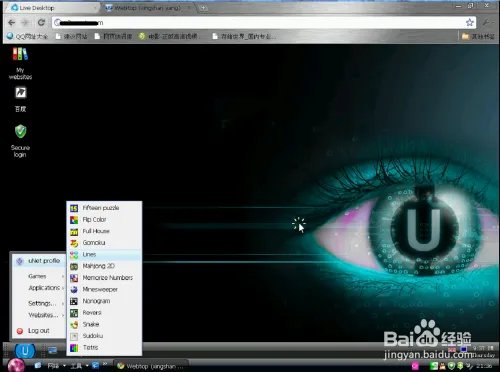Open the third bookmark in bookmarks bar
The width and height of the screenshot is (500, 372).
click(113, 36)
